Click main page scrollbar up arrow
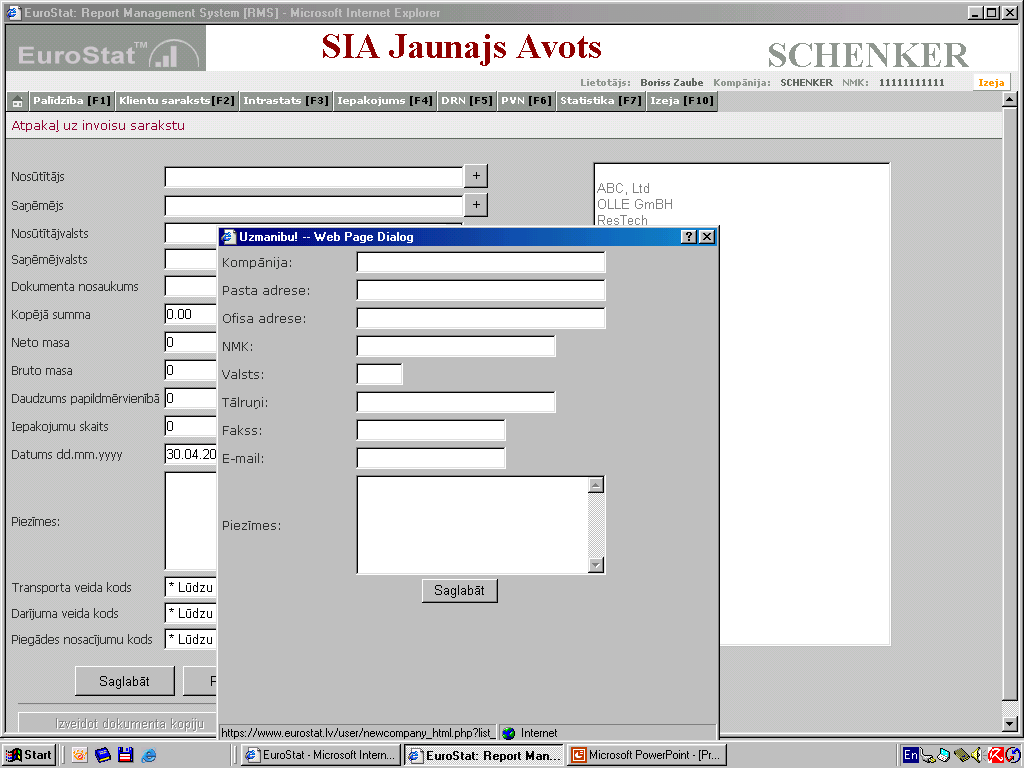The height and width of the screenshot is (768, 1024). (1009, 100)
